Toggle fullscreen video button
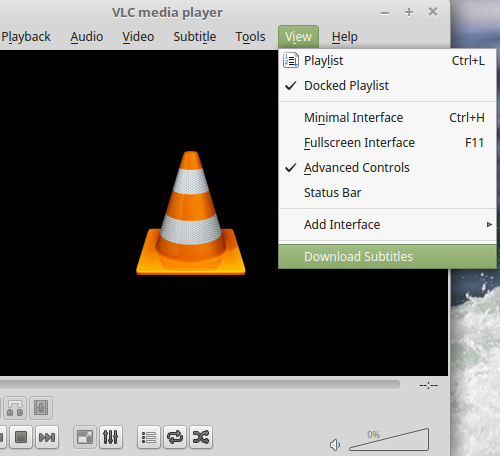Viewport: 500px width, 456px height. coord(85,437)
